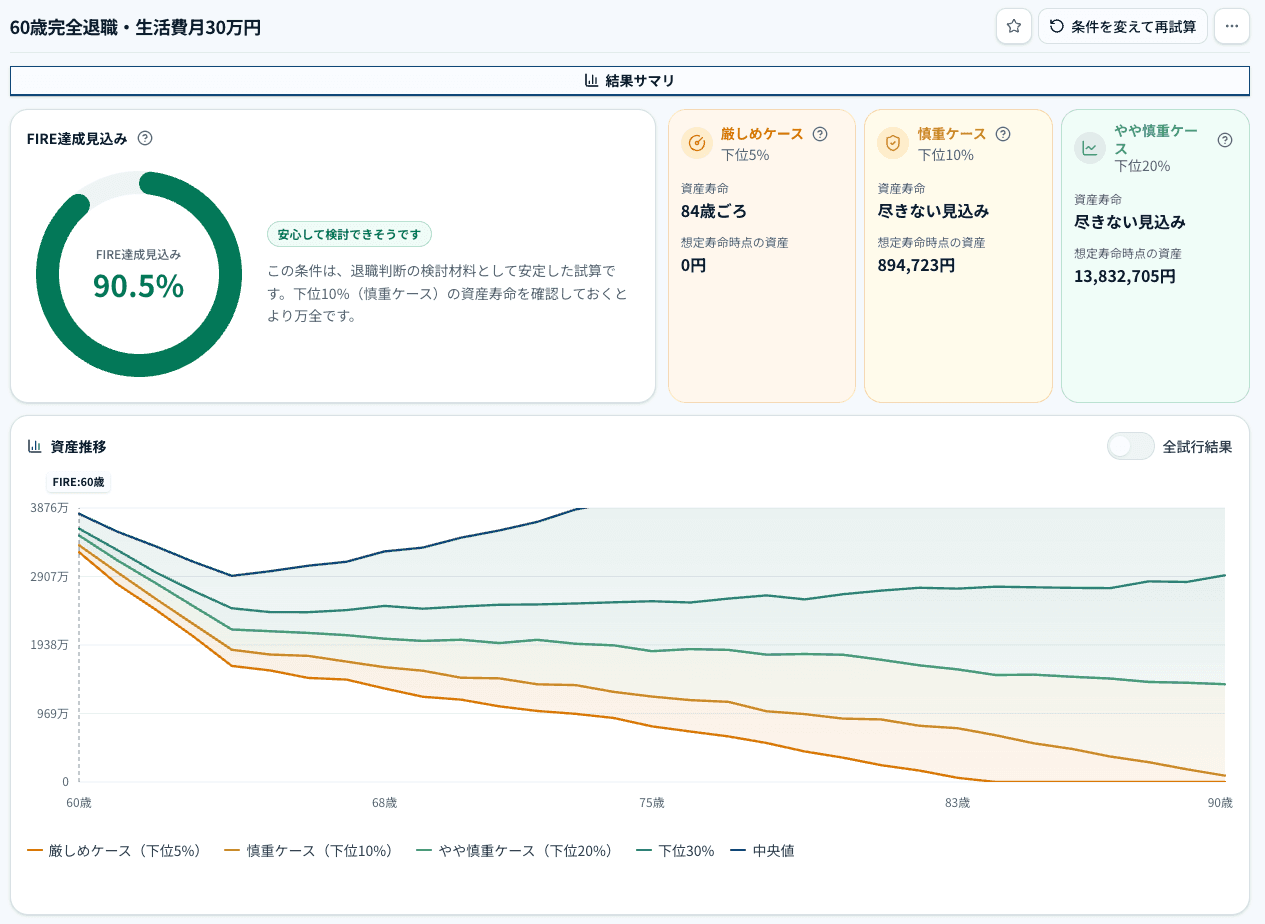Click the 84歳ごろ asset lifespan value

coord(714,211)
